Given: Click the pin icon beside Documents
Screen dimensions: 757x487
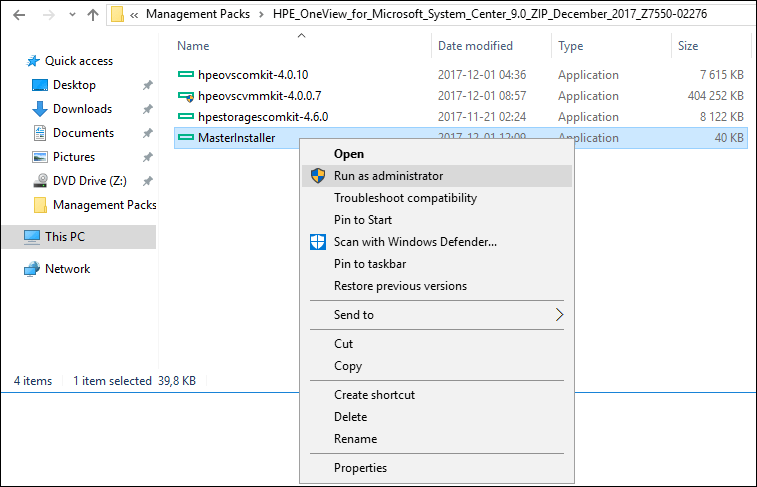Looking at the screenshot, I should coord(148,133).
